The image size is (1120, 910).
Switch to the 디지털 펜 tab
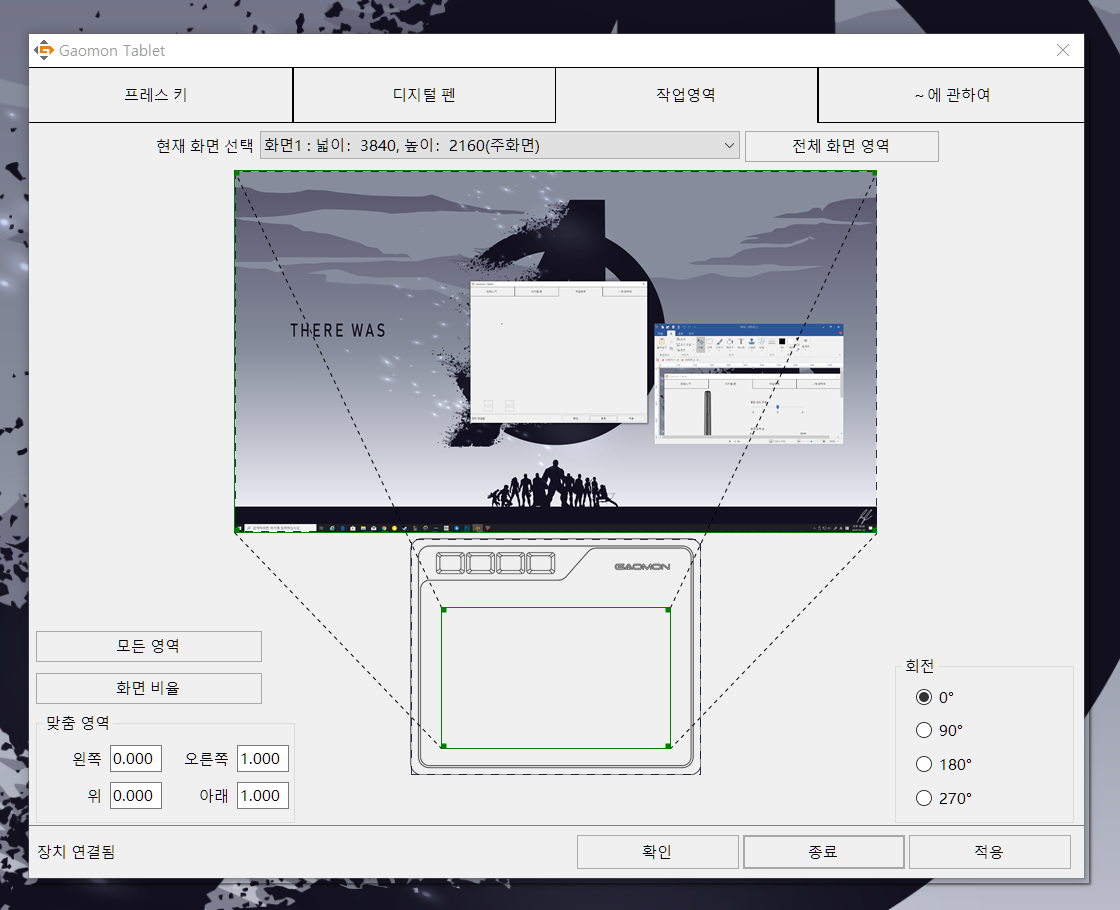coord(424,95)
